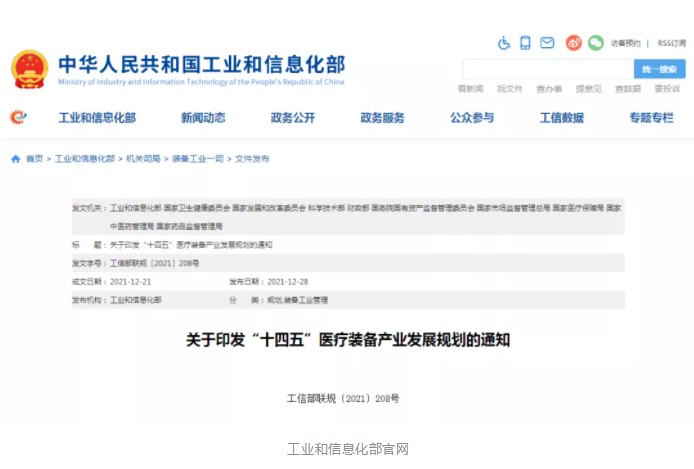Viewport: 694px width, 469px height.
Task: Click the RSS订阅 link
Action: tap(671, 43)
